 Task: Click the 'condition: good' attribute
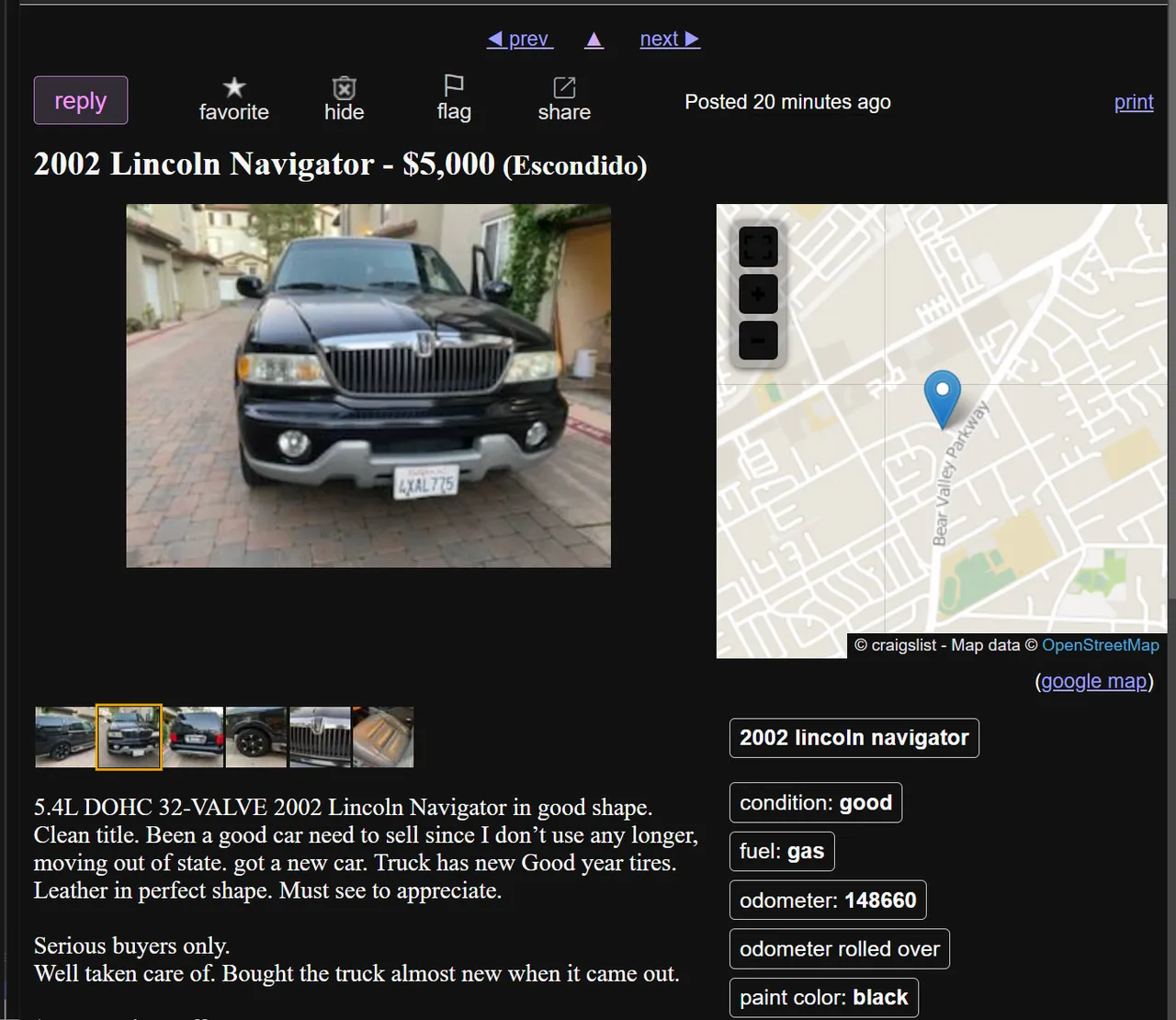pos(816,803)
